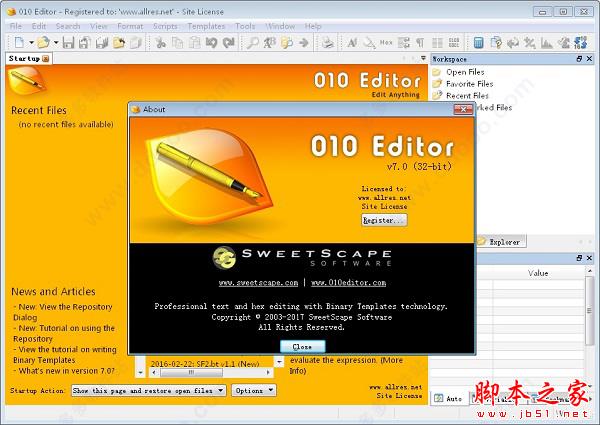Click the Base Converter icon
This screenshot has width=600, height=425.
pos(580,42)
